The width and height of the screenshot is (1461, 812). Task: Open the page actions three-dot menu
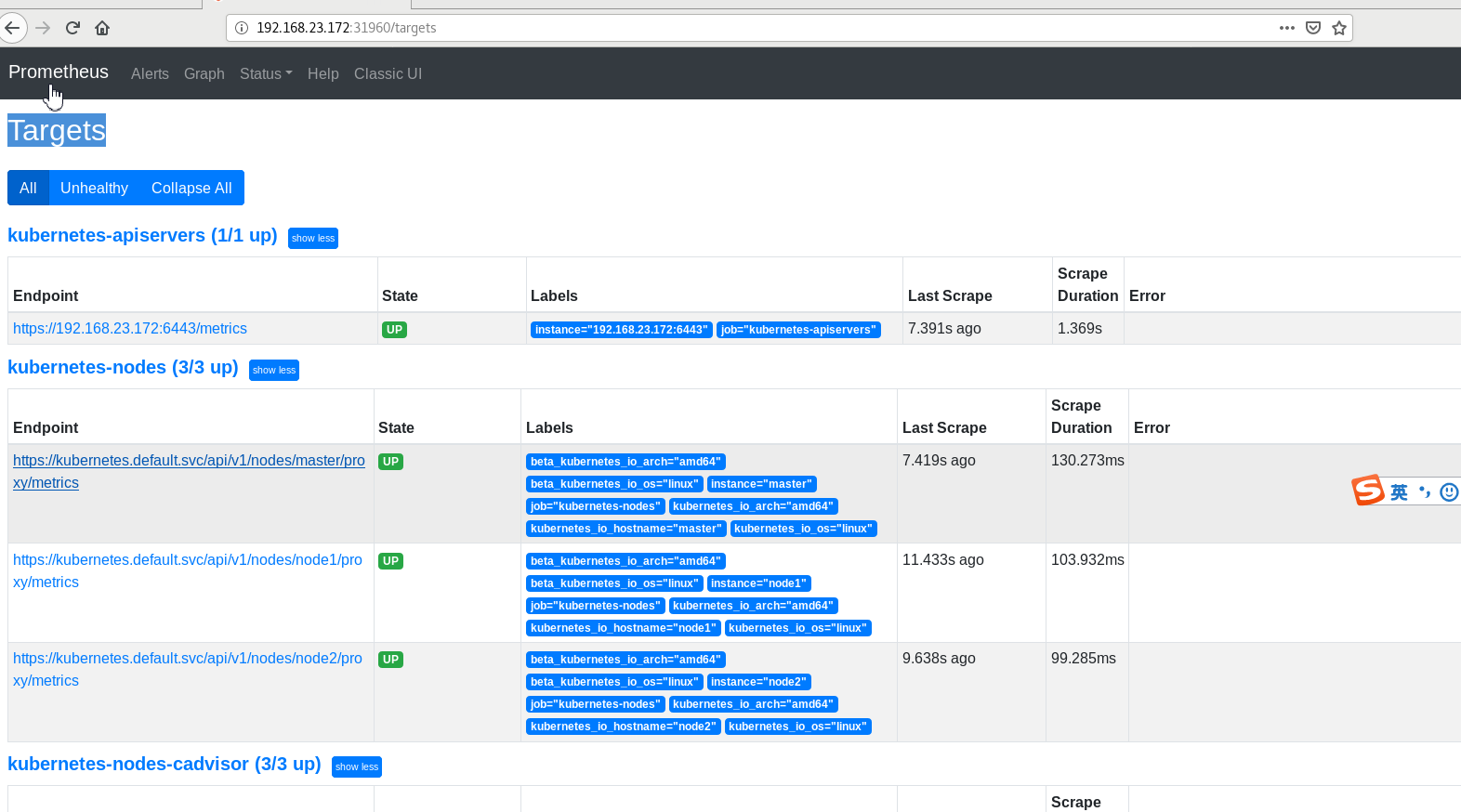[1287, 28]
